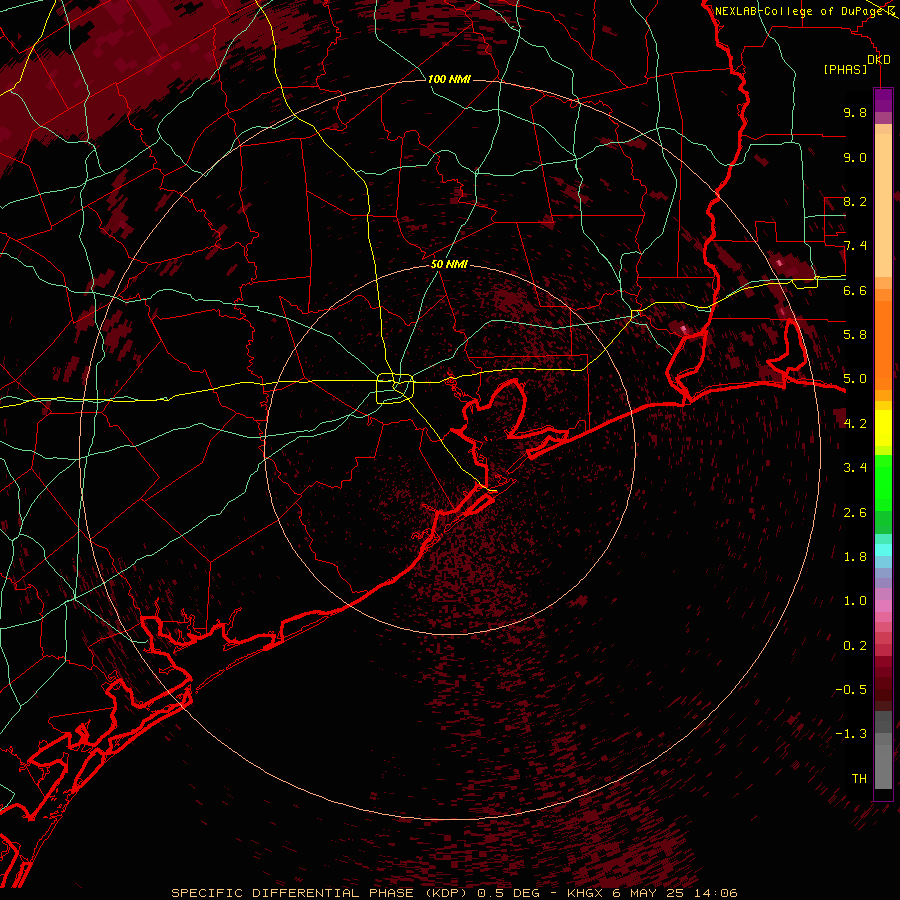Click the 50 NMI range ring label

pos(449,264)
